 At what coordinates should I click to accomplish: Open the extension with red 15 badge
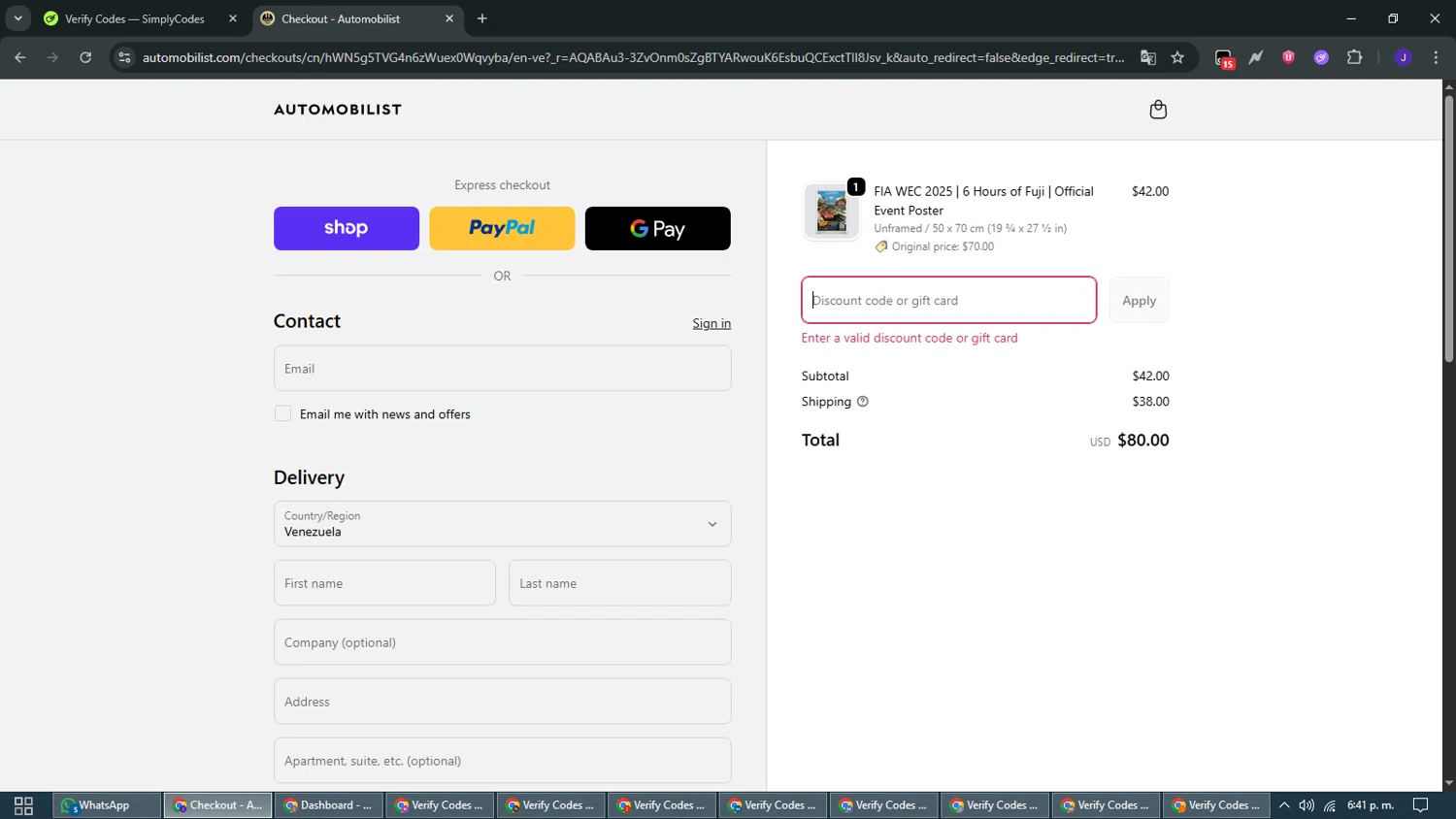point(1224,58)
